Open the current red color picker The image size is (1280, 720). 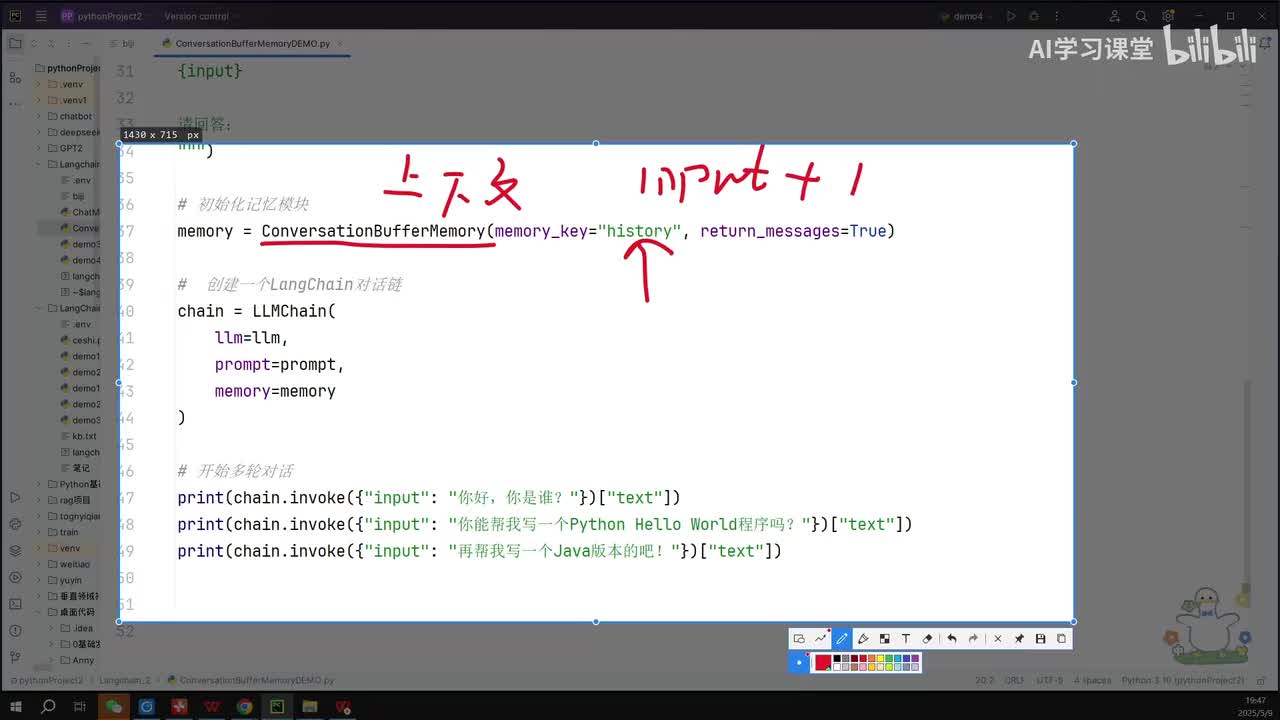tap(823, 662)
